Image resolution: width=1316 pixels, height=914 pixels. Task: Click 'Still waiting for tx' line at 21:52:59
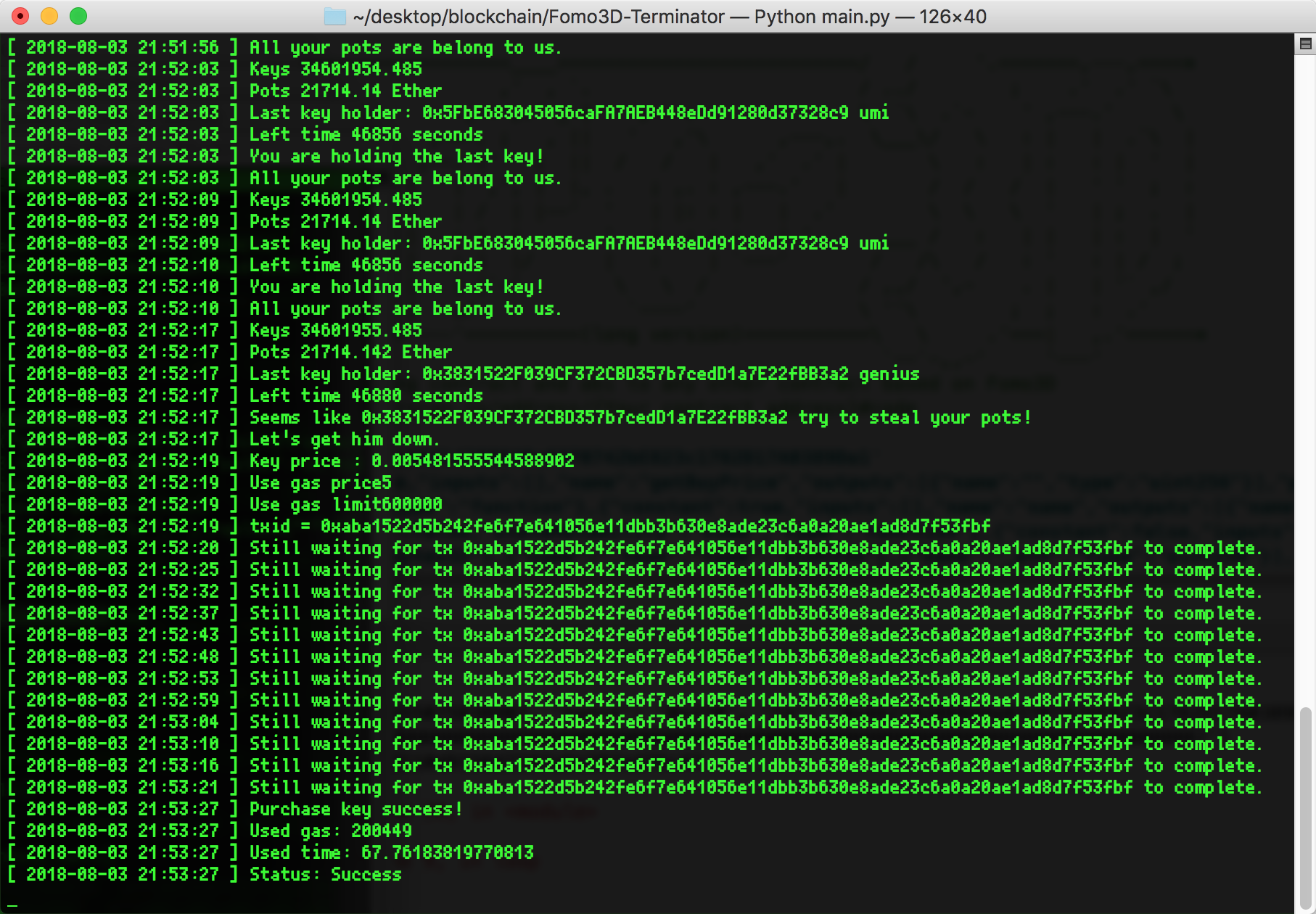coord(635,700)
